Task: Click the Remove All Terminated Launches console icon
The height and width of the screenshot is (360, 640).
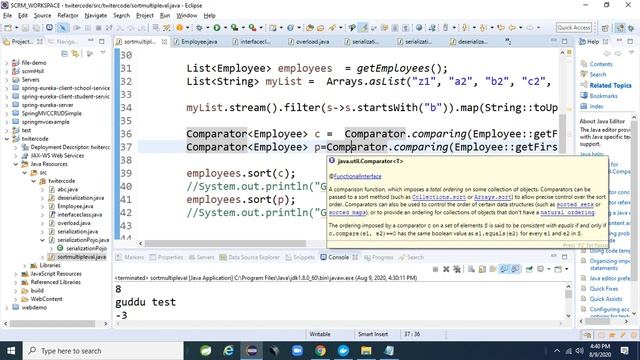Action: [457, 269]
